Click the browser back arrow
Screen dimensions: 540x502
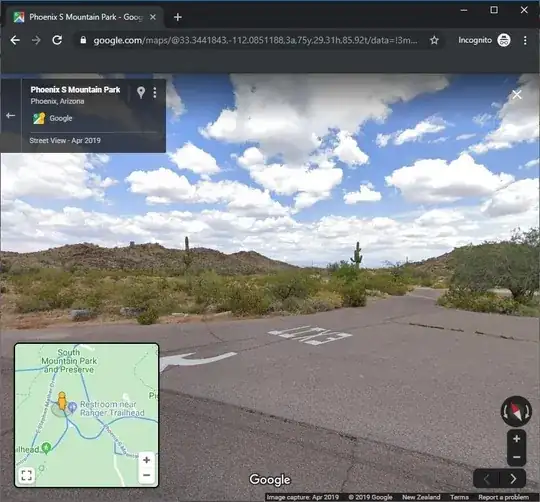click(x=15, y=40)
